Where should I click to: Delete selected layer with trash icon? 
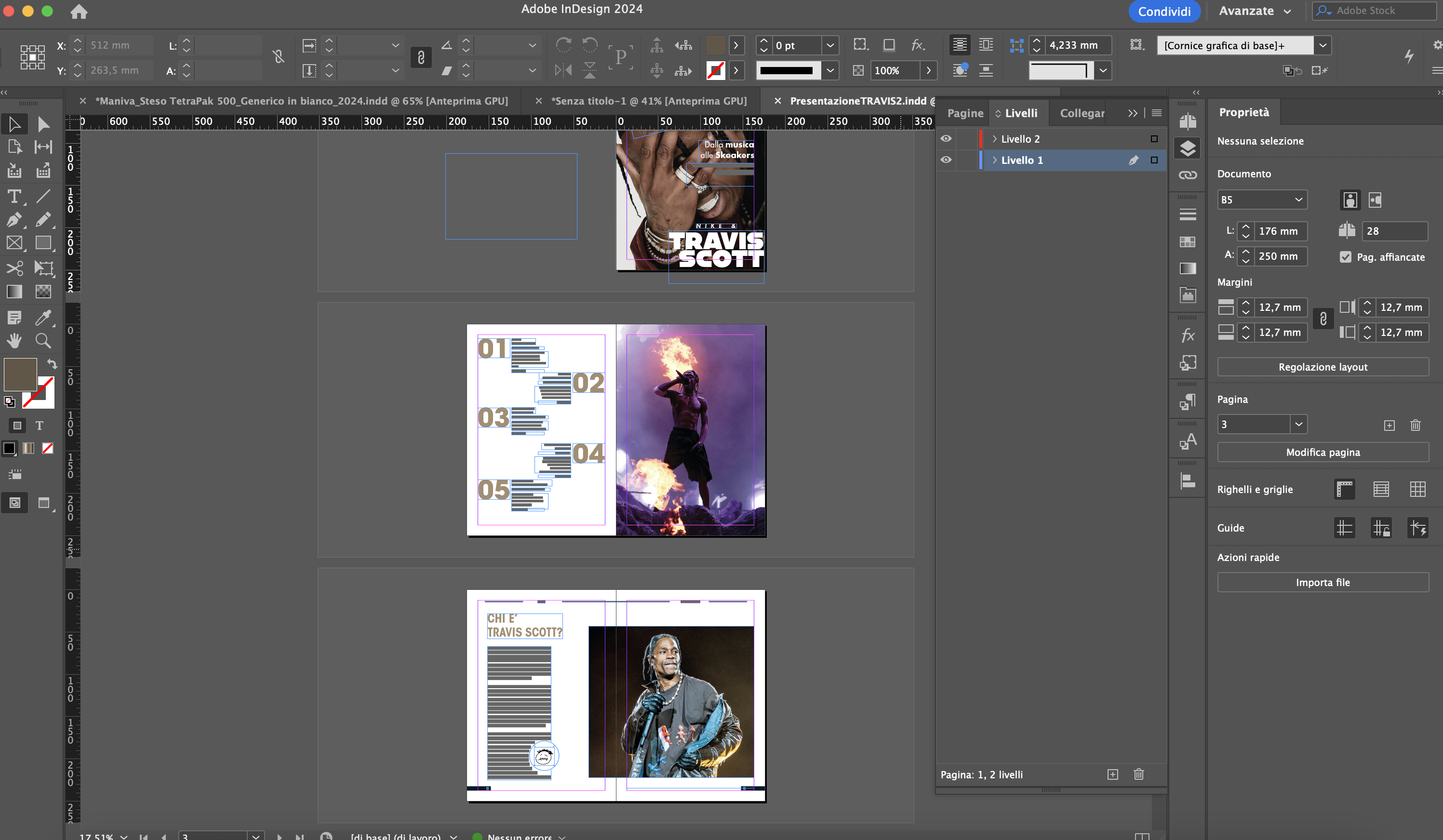pos(1139,774)
